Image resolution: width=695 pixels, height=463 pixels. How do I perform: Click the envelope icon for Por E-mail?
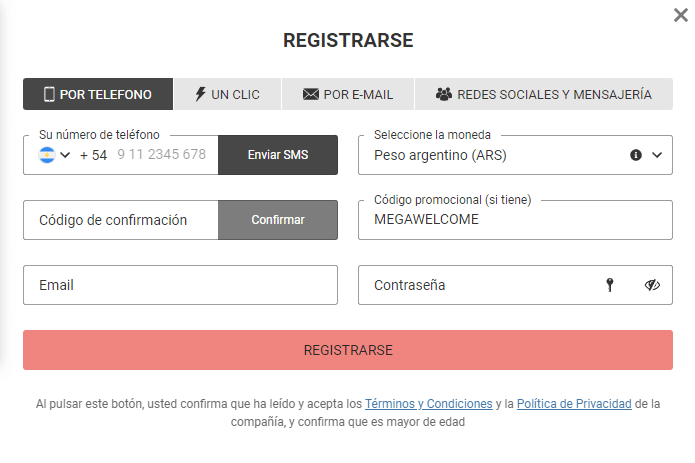pyautogui.click(x=310, y=95)
